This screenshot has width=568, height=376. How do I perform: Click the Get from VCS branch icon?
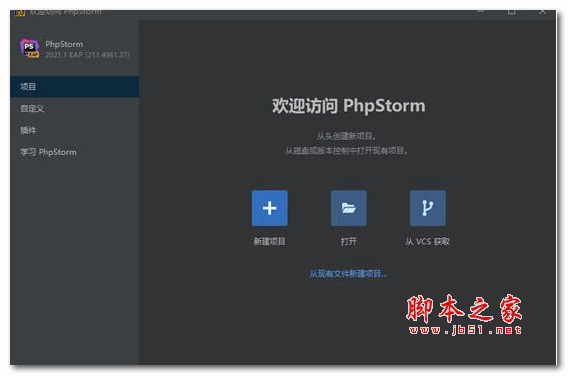[x=427, y=208]
